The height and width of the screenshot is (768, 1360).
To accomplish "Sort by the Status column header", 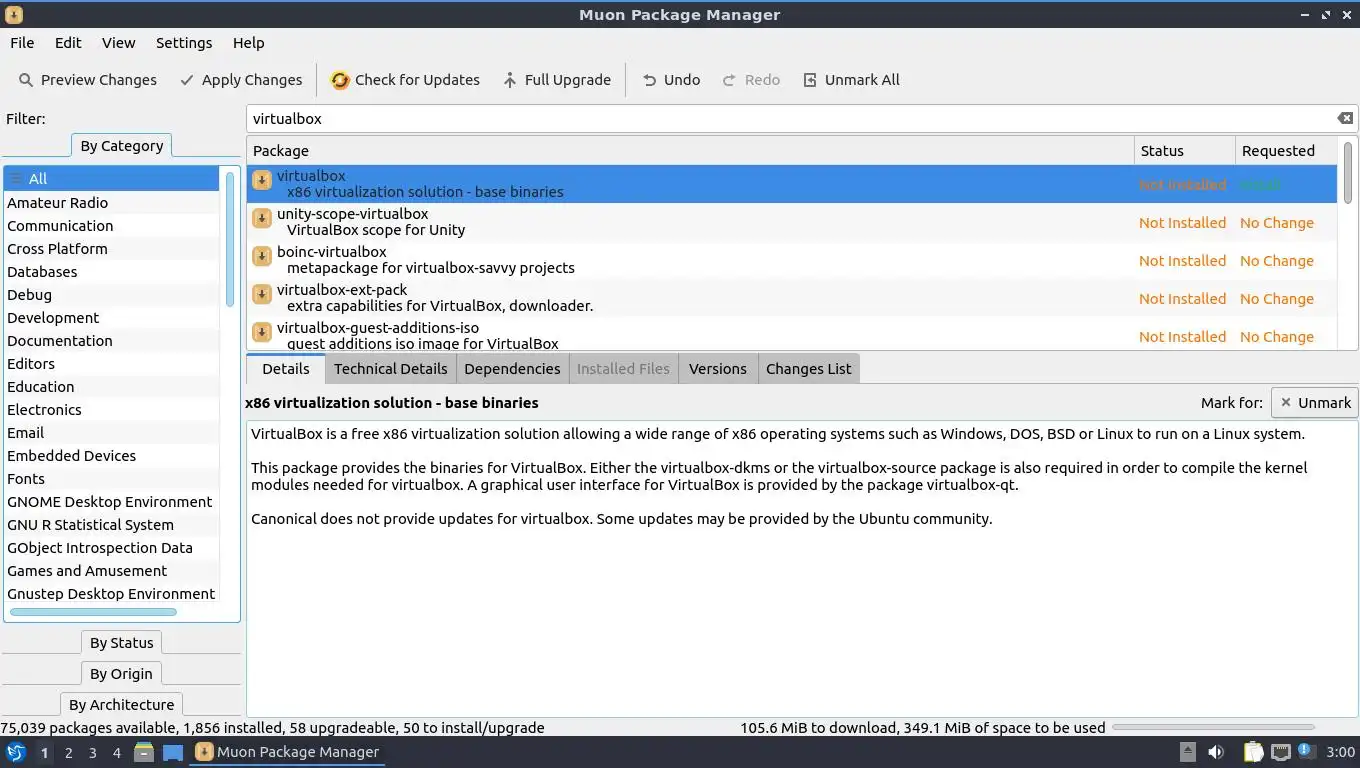I will [1185, 151].
